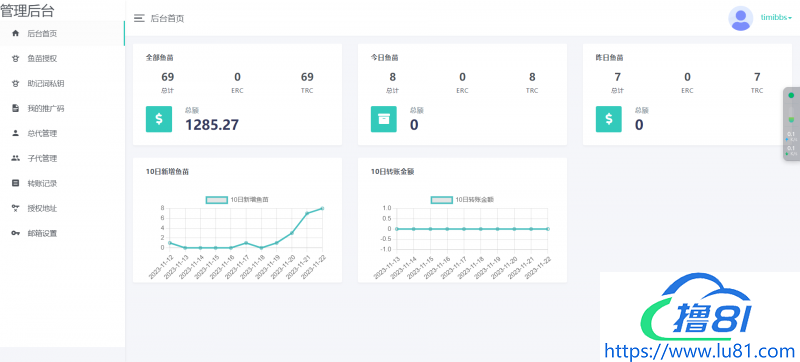Toggle the hamburger menu in the header
This screenshot has height=362, width=800.
[x=139, y=18]
